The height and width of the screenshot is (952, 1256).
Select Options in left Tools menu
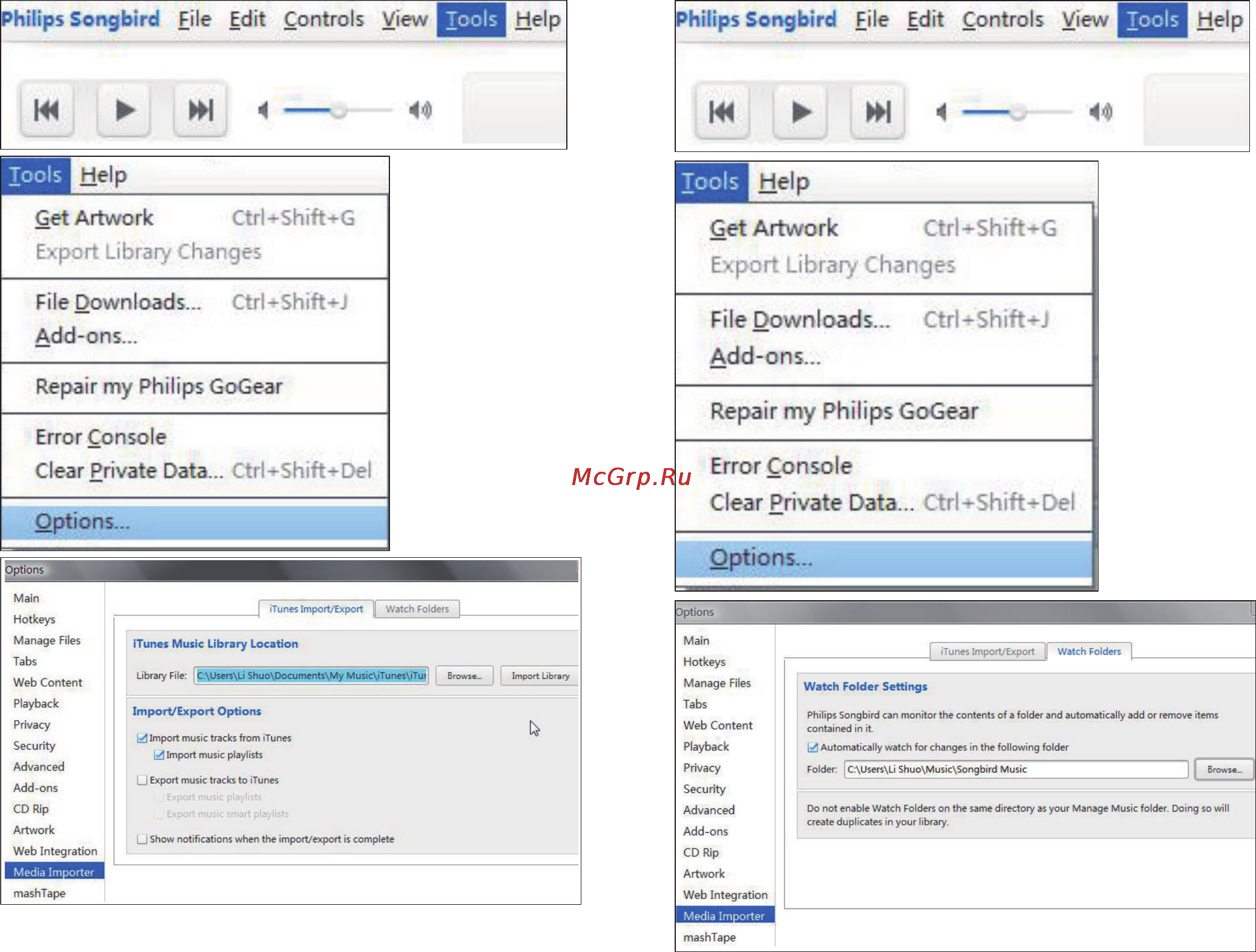(x=194, y=521)
